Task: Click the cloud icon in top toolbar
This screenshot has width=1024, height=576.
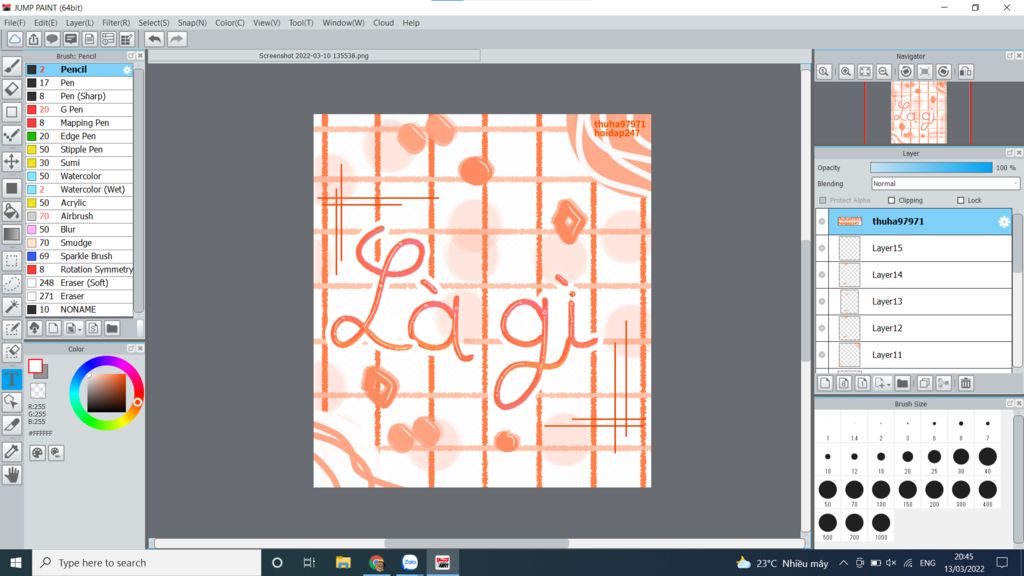Action: tap(14, 39)
